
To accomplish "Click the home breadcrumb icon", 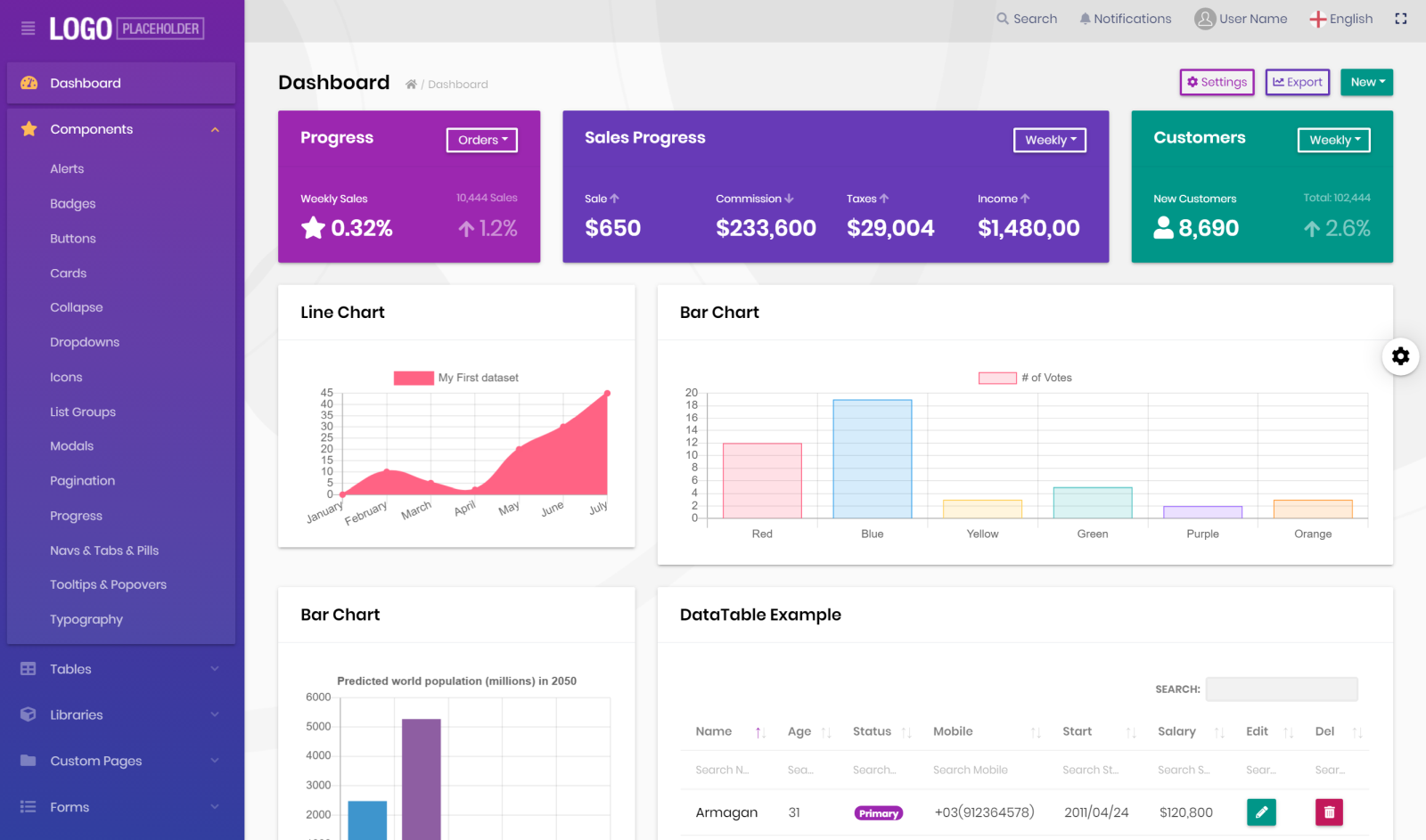I will [411, 85].
